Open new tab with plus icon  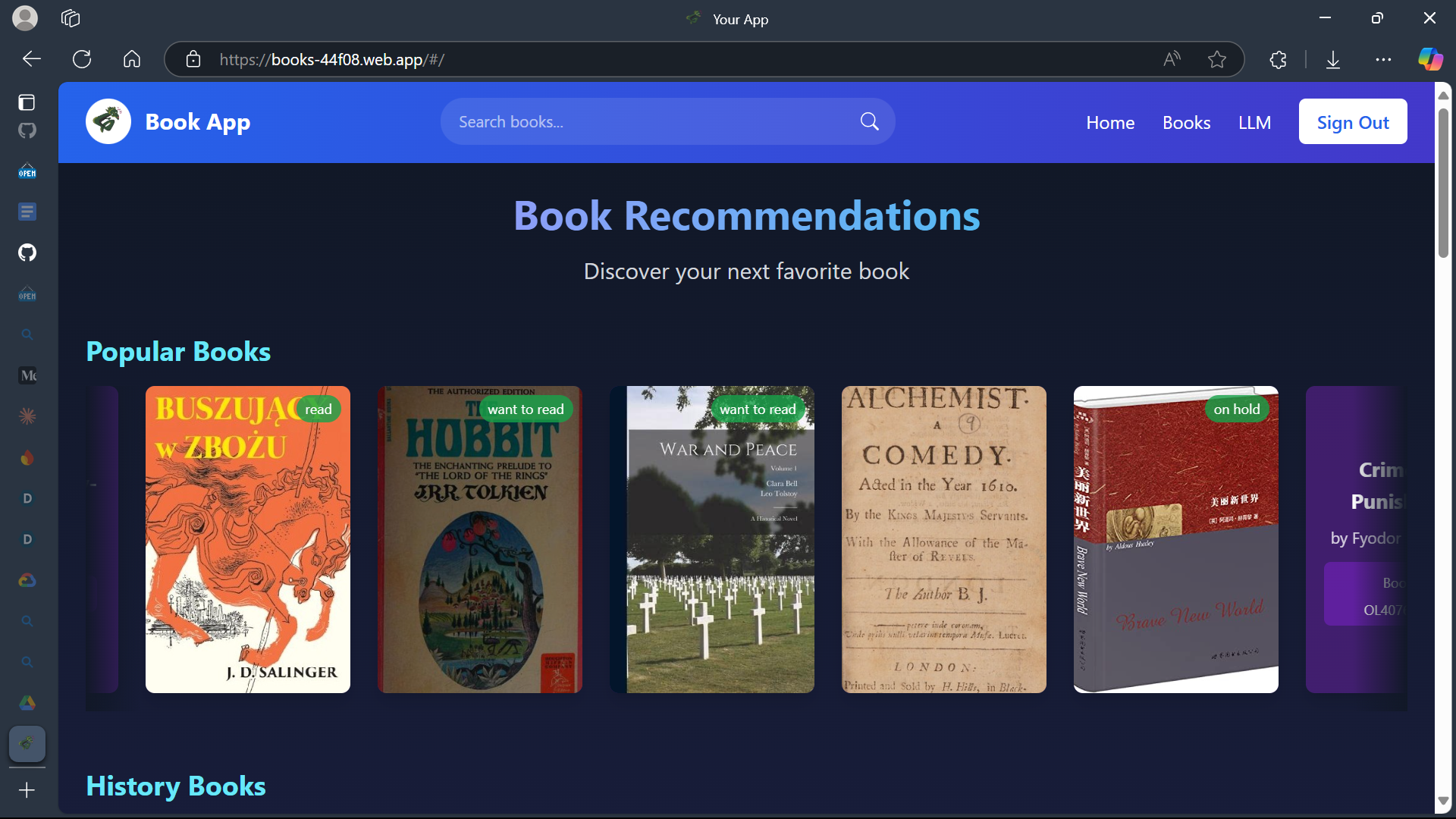pos(27,790)
